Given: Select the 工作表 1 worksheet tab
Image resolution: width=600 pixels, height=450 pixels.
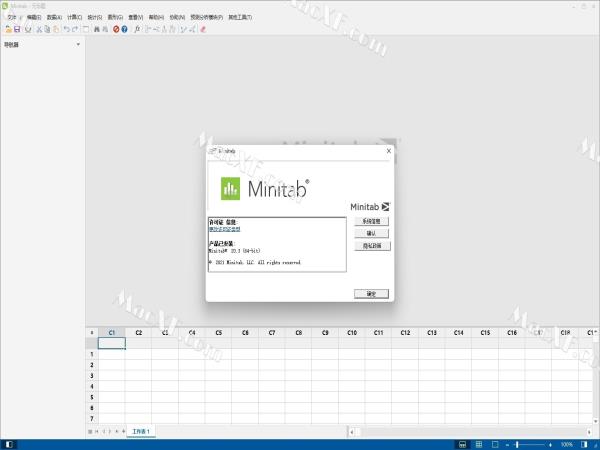Looking at the screenshot, I should click(x=141, y=431).
